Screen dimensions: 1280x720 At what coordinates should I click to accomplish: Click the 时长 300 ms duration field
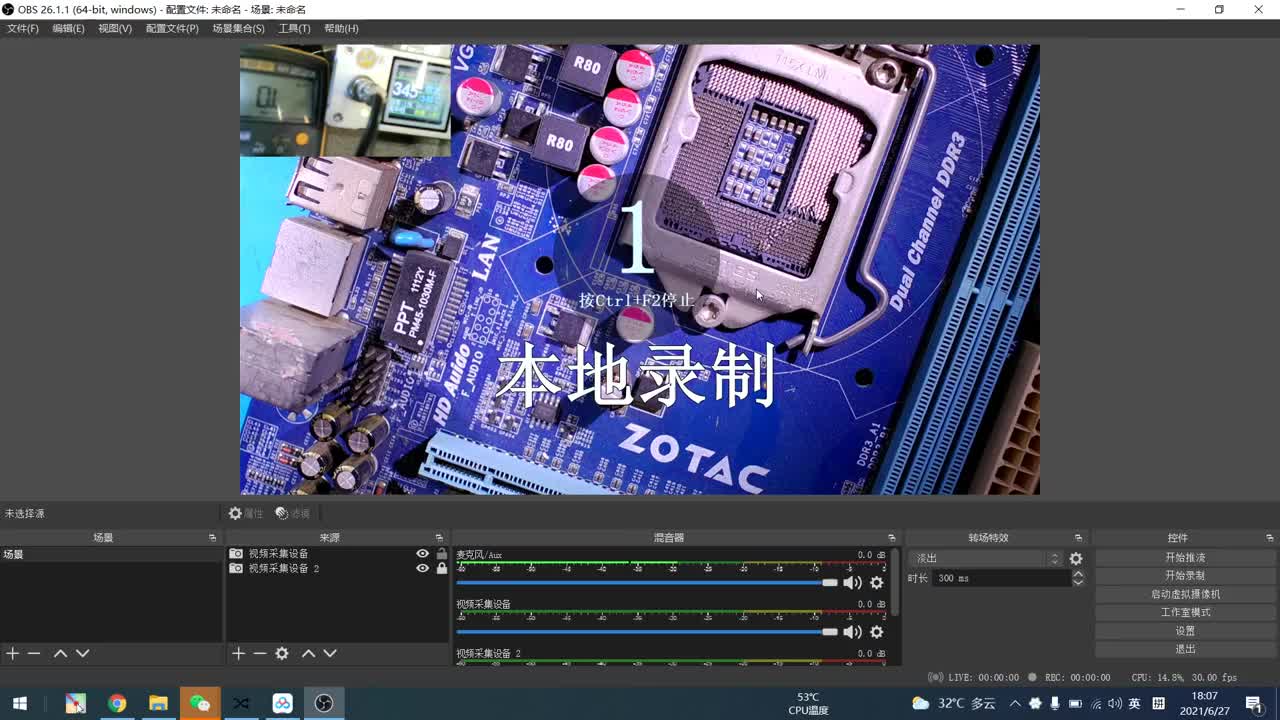[x=1001, y=578]
